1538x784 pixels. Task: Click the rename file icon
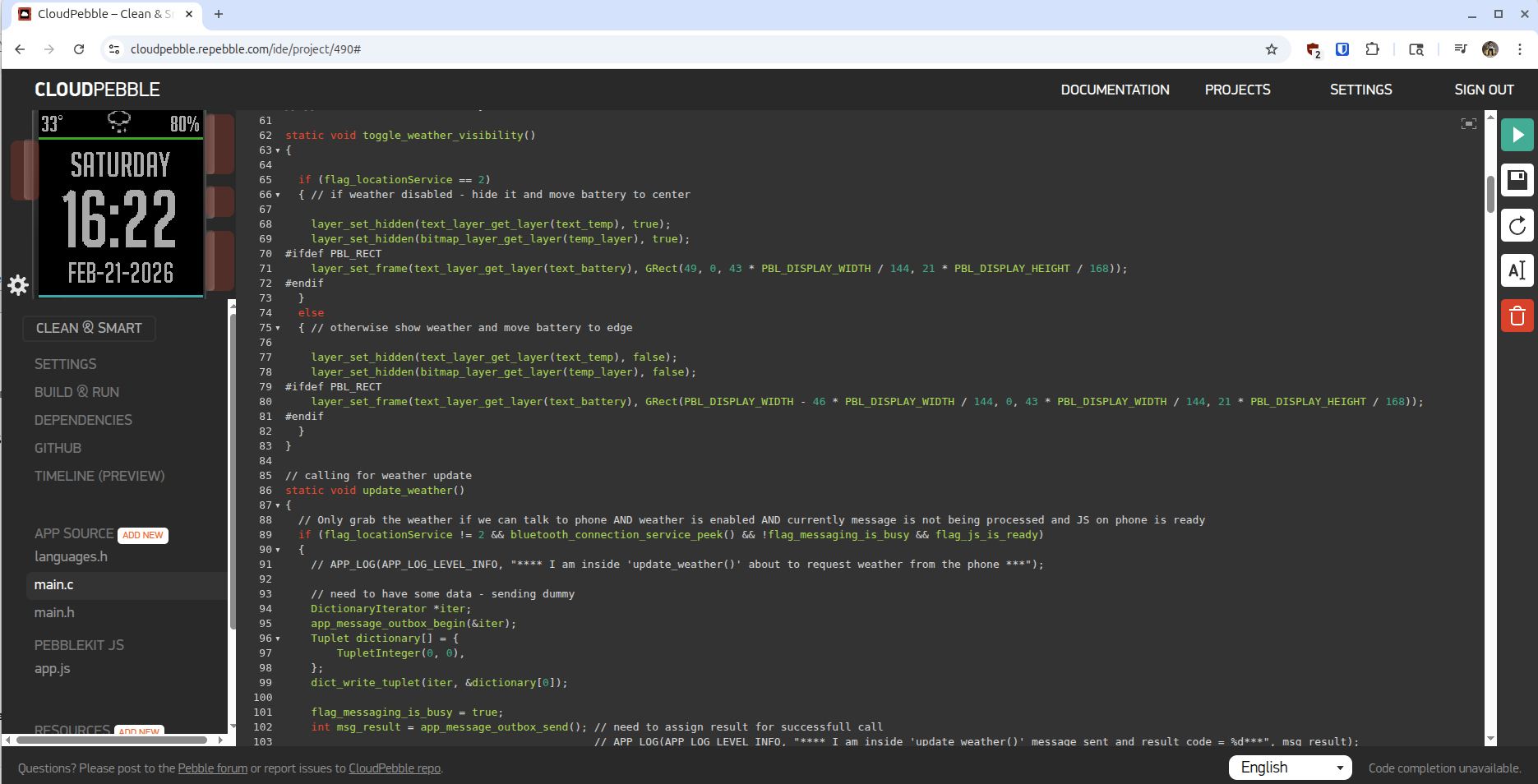click(1517, 270)
